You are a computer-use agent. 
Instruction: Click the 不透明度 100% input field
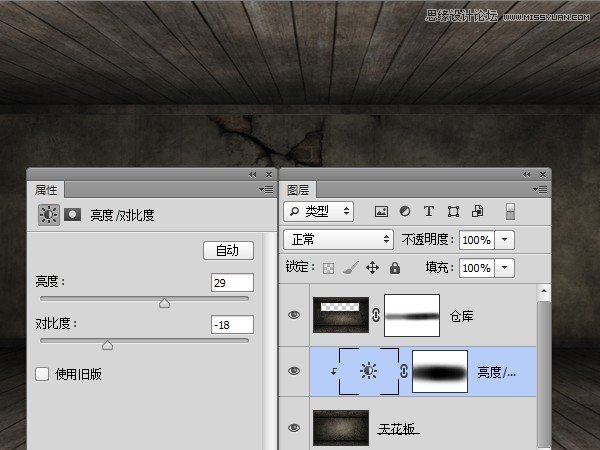(x=477, y=240)
